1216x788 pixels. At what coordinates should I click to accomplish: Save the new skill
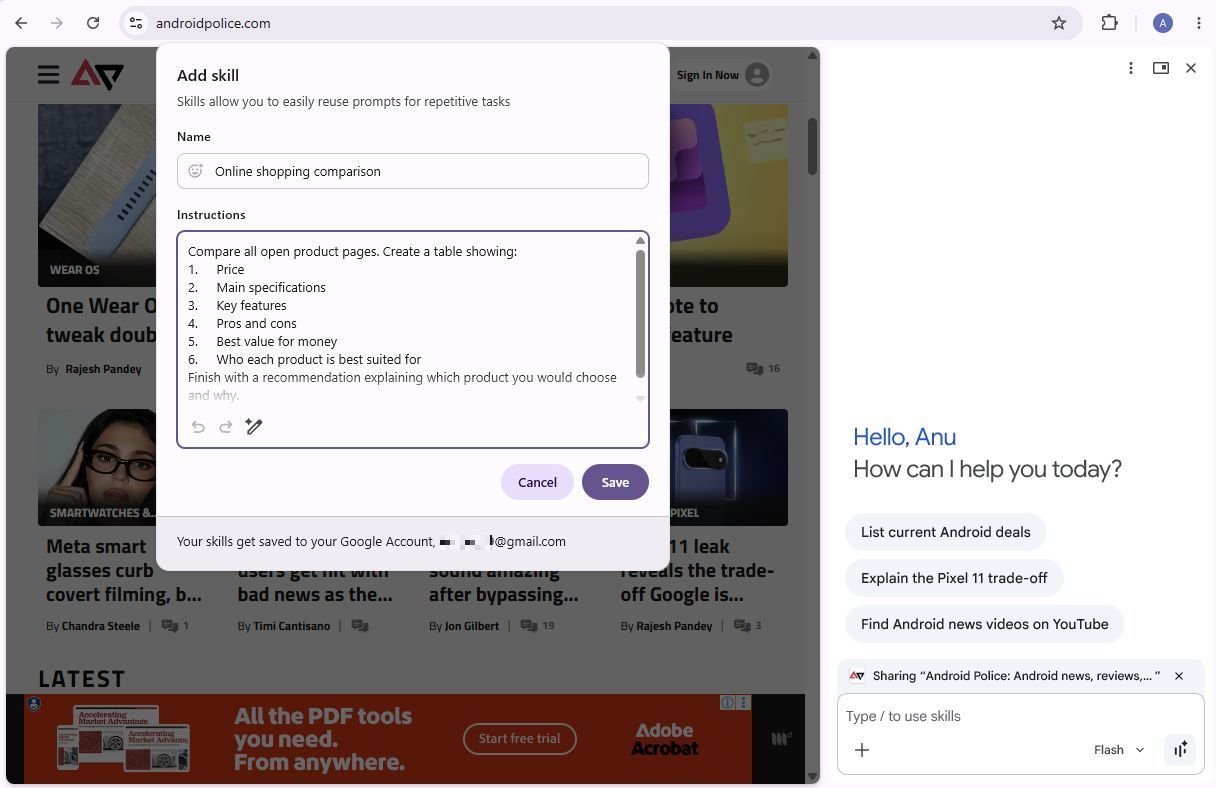(x=615, y=482)
